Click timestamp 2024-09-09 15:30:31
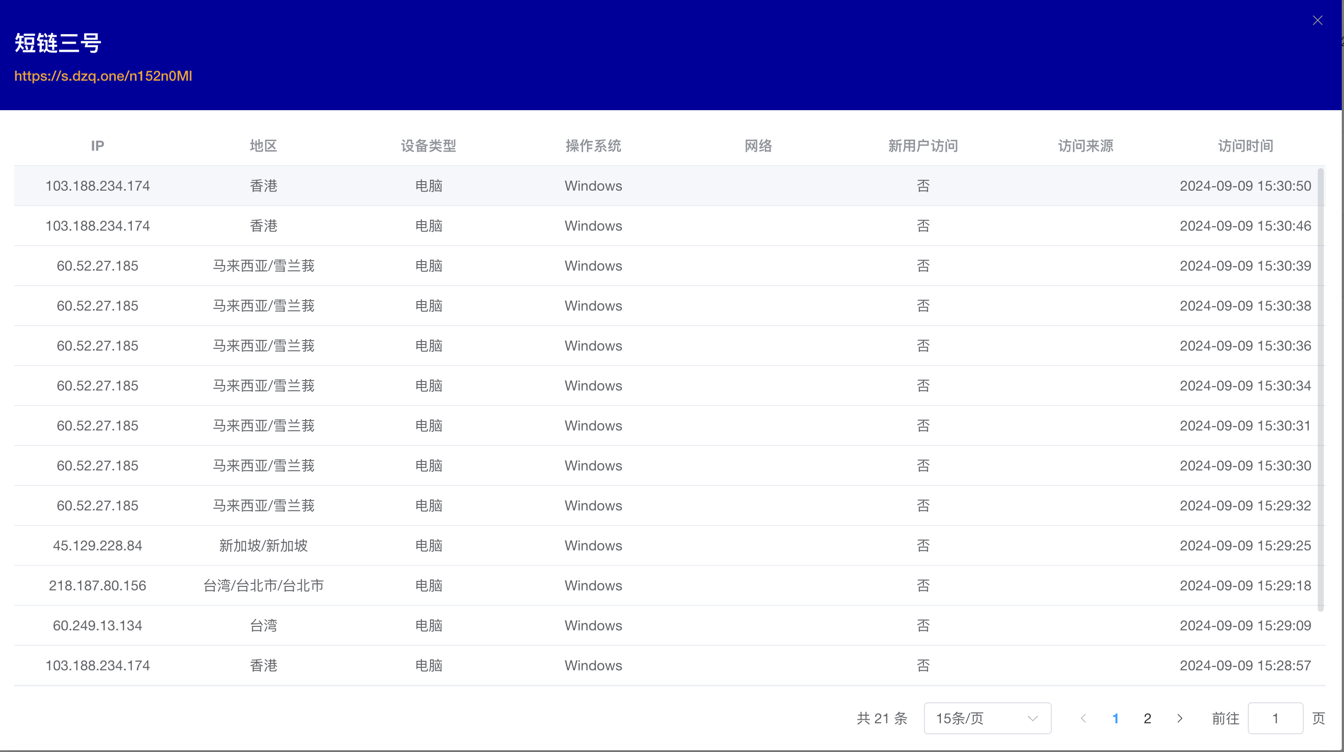This screenshot has height=752, width=1344. click(x=1245, y=426)
